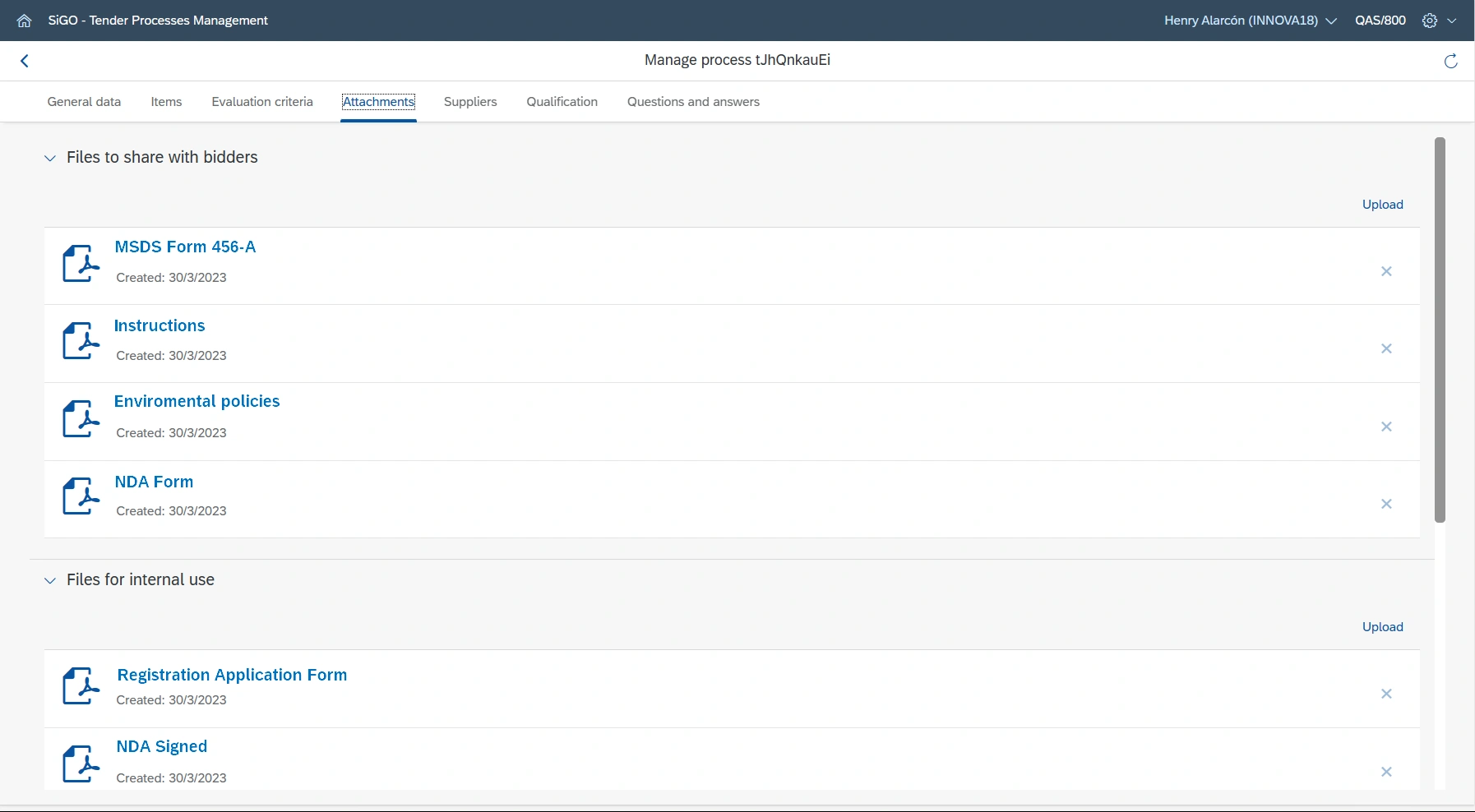Click the home icon in header
Viewport: 1475px width, 812px height.
click(24, 21)
